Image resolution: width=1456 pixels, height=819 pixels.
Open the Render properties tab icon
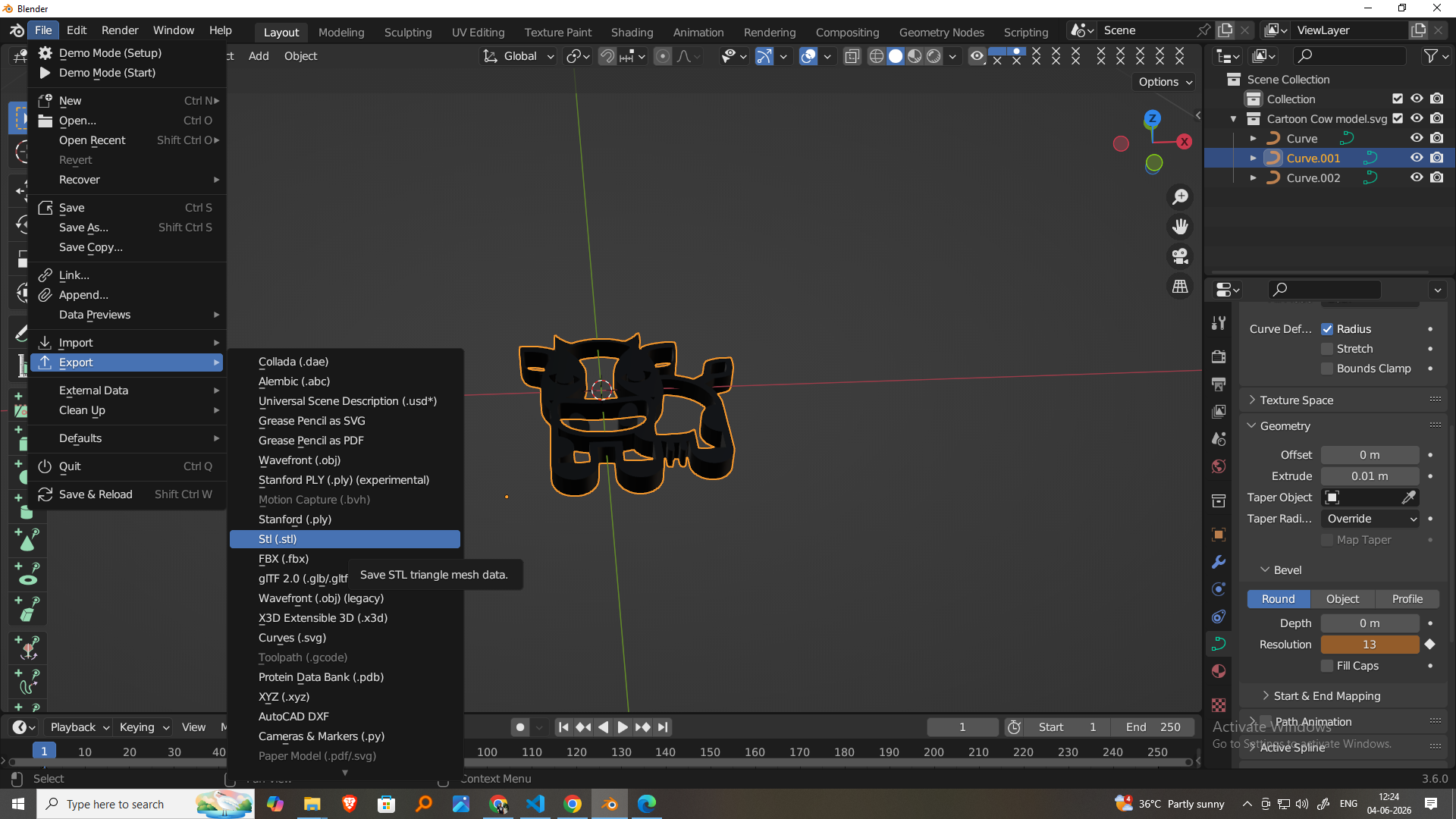click(1219, 356)
